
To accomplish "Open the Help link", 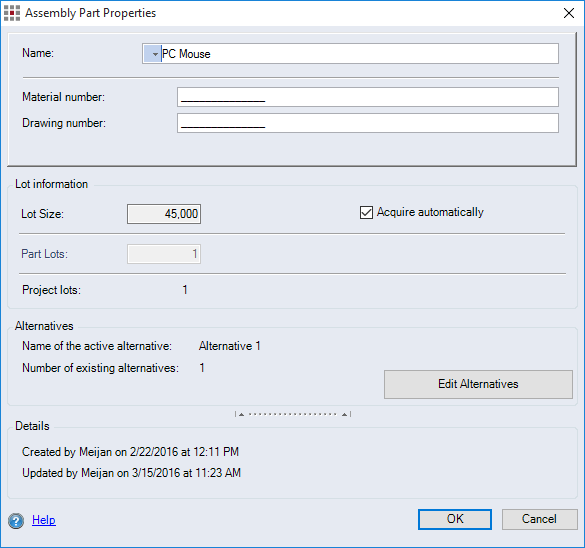I will point(44,520).
